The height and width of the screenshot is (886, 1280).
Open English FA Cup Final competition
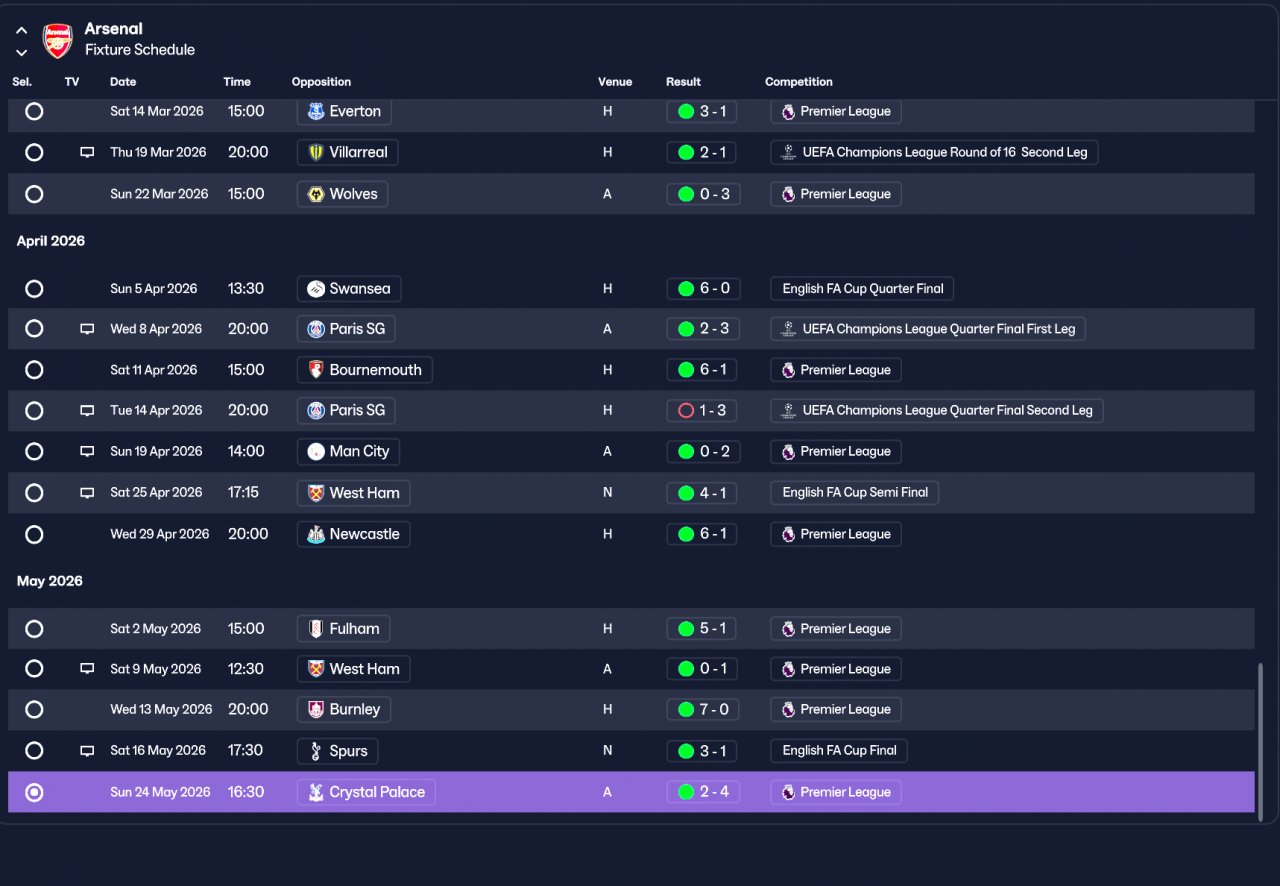coord(839,750)
